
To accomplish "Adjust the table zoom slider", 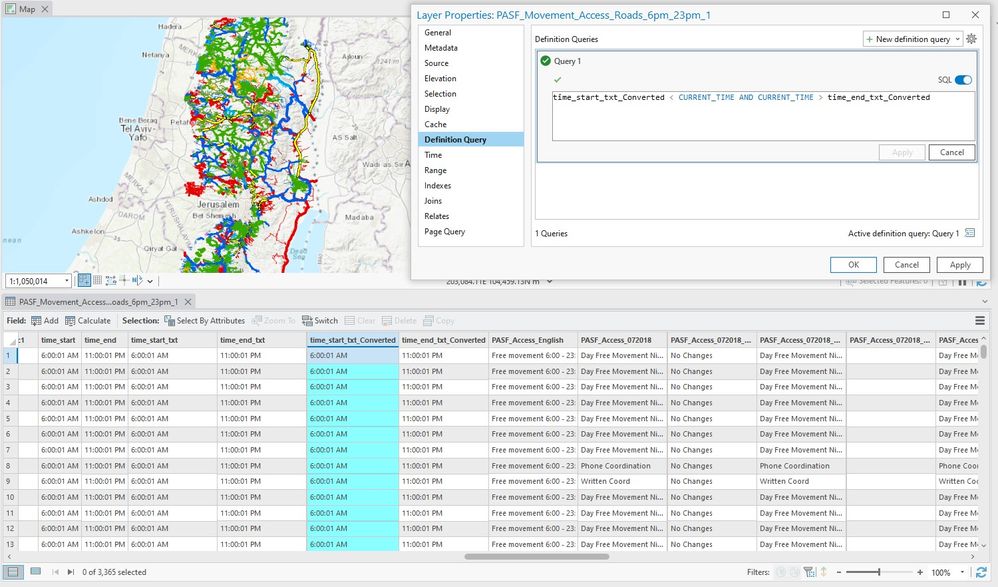I will (880, 572).
